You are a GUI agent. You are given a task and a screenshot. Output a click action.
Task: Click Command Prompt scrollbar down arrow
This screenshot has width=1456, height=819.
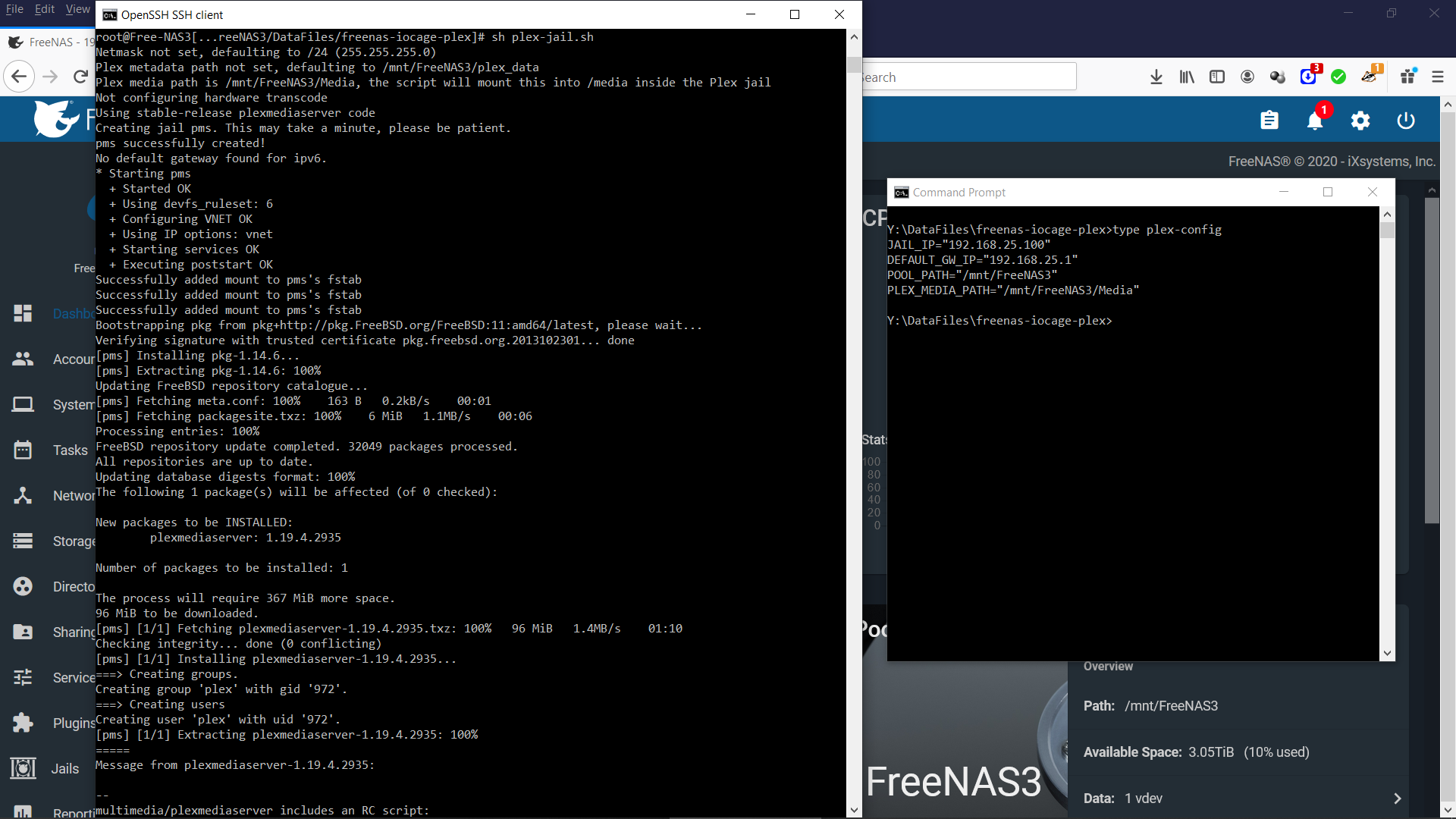click(x=1387, y=653)
